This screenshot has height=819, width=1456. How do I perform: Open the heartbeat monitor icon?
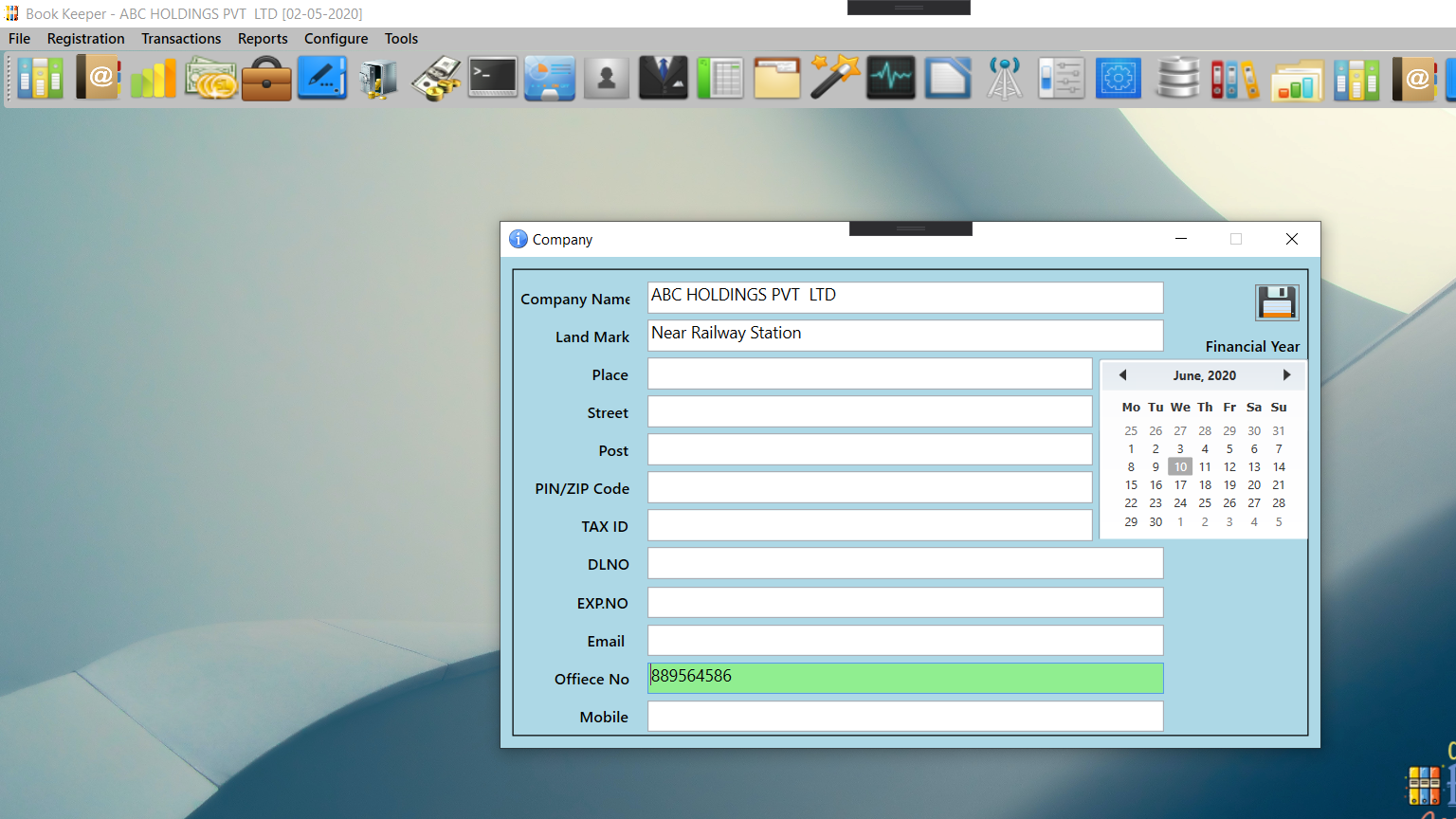891,79
